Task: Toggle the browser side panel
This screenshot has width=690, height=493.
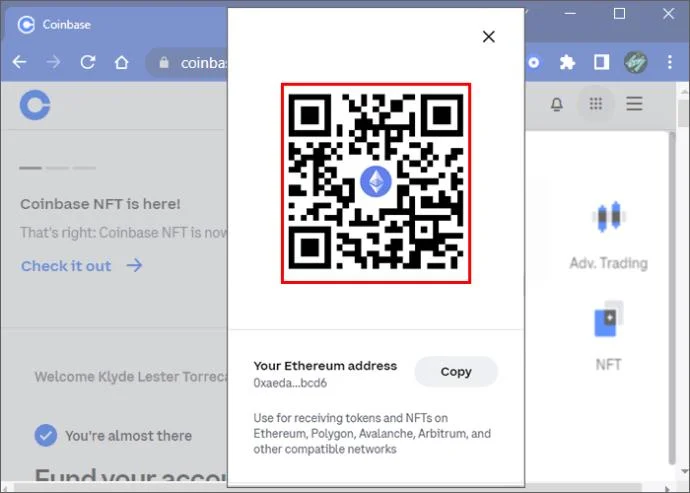Action: click(x=601, y=62)
